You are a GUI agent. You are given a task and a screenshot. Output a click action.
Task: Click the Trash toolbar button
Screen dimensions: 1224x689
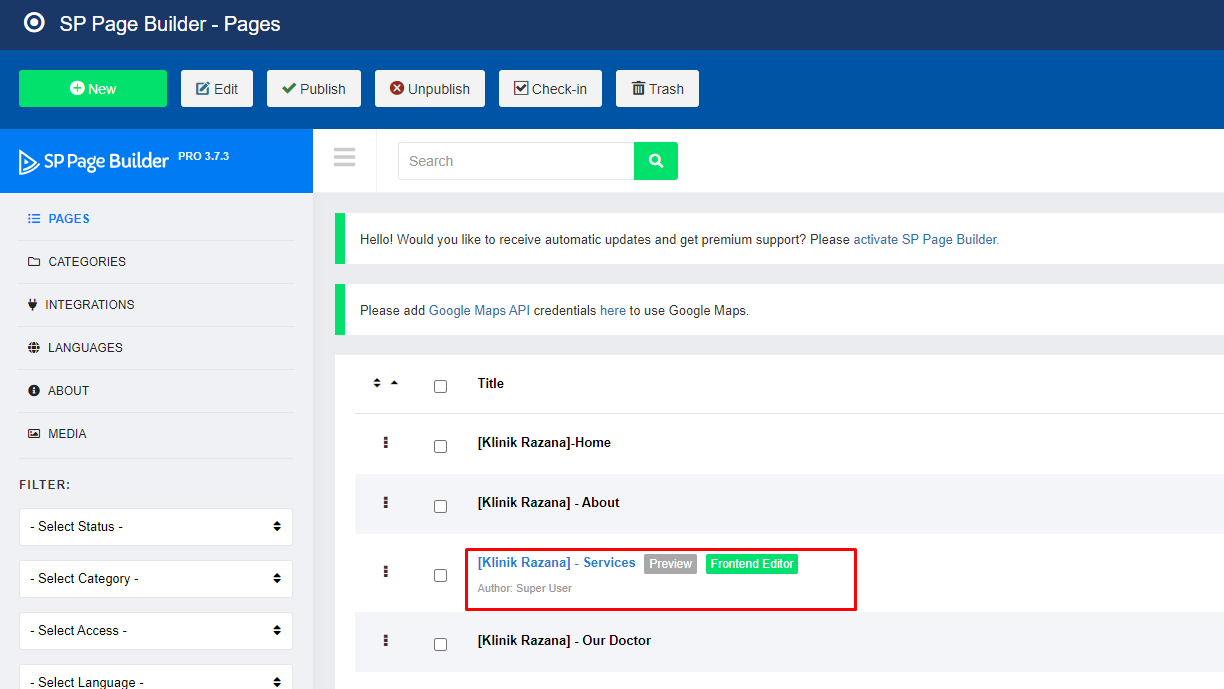coord(657,88)
